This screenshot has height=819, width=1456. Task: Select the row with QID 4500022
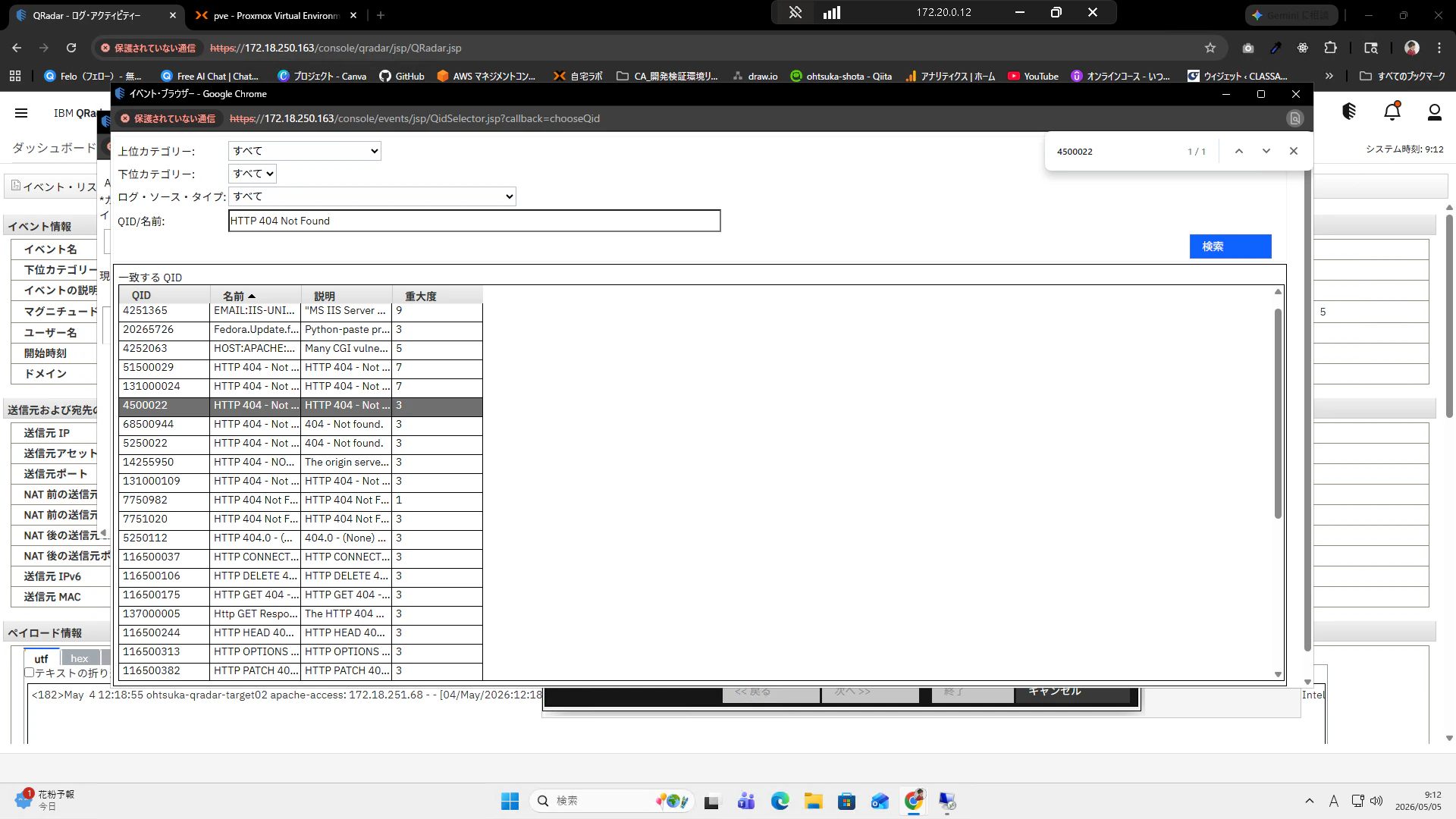(300, 406)
